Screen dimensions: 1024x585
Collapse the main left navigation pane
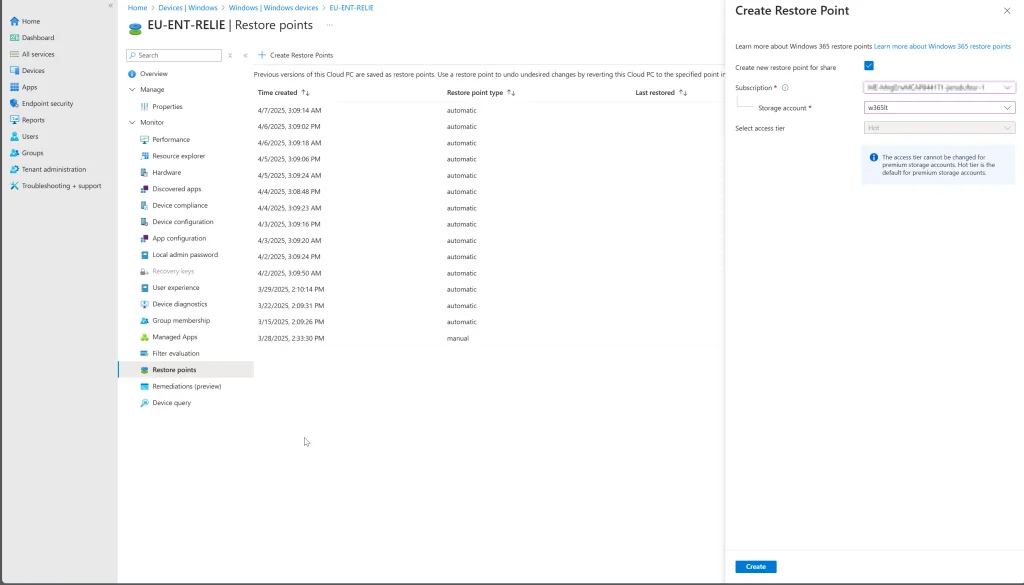point(110,5)
